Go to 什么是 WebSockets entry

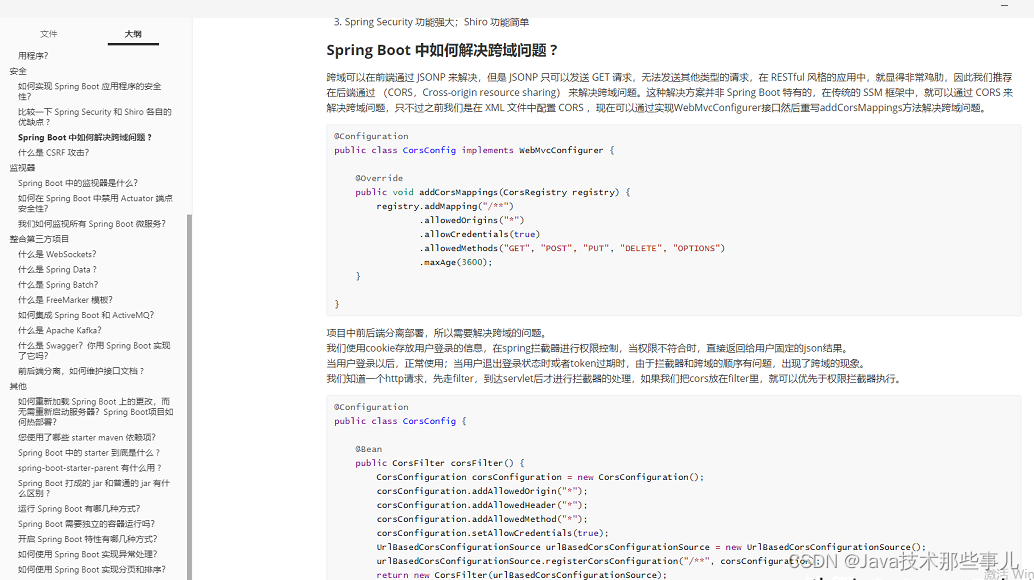[x=57, y=254]
